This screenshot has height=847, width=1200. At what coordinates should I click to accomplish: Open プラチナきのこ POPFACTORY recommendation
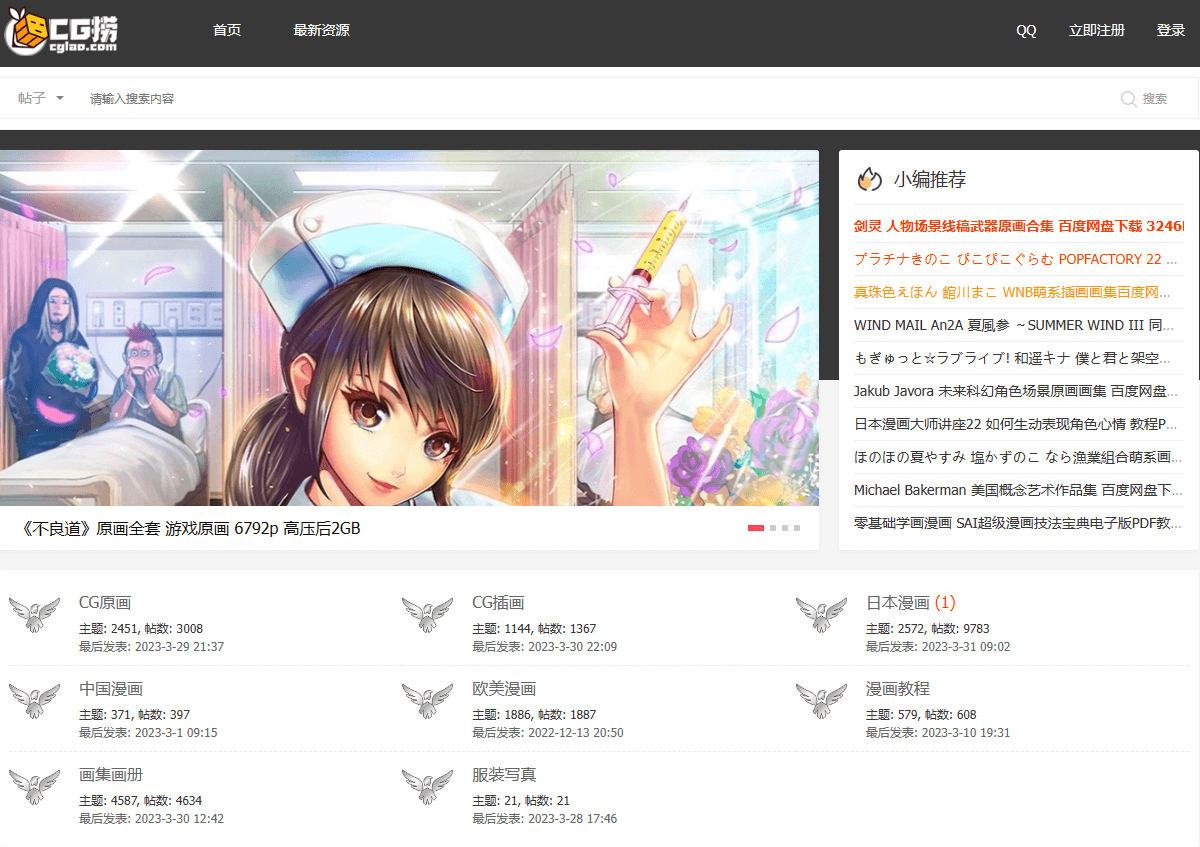1015,259
